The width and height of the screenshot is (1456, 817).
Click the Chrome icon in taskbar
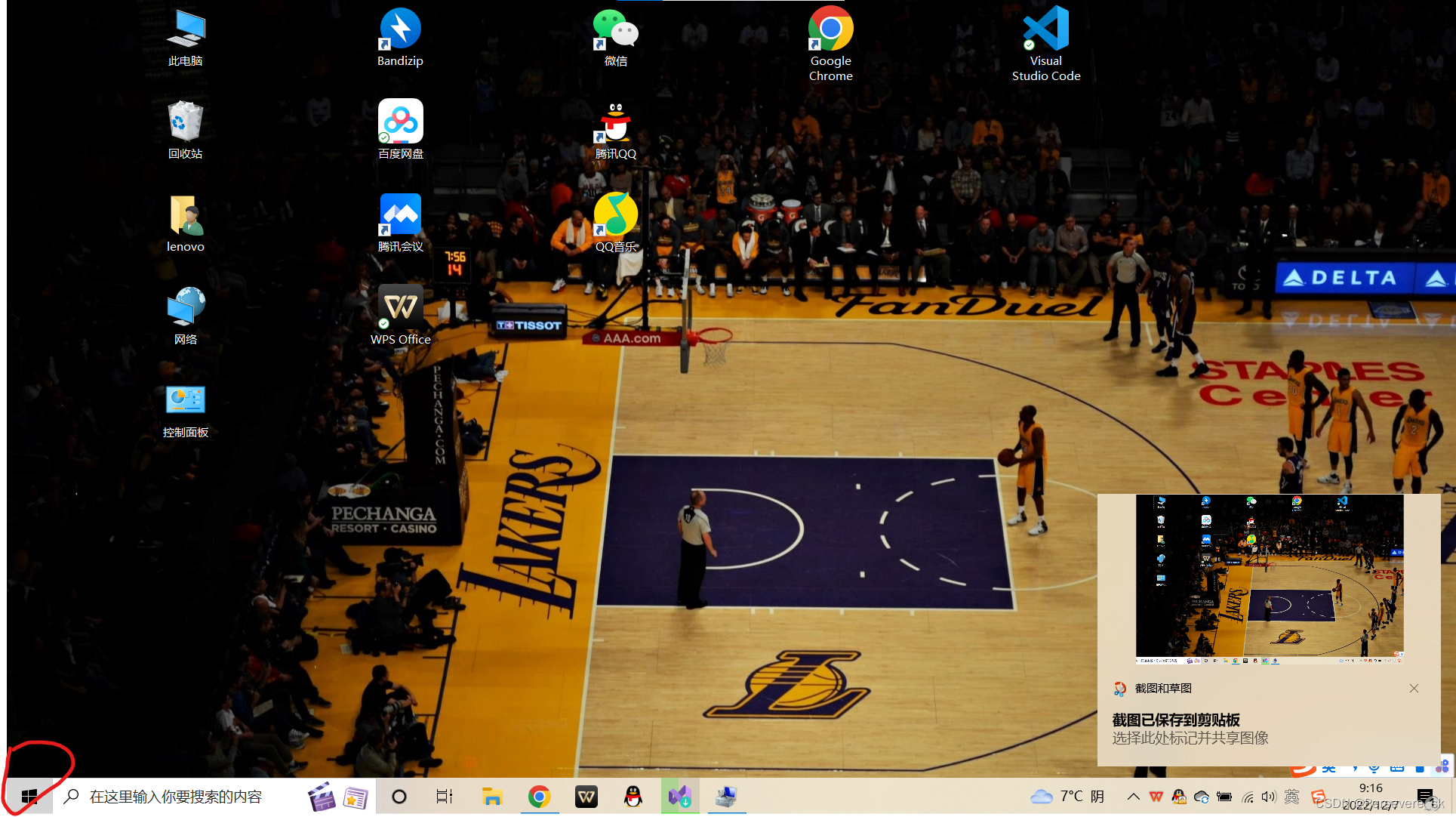click(539, 797)
